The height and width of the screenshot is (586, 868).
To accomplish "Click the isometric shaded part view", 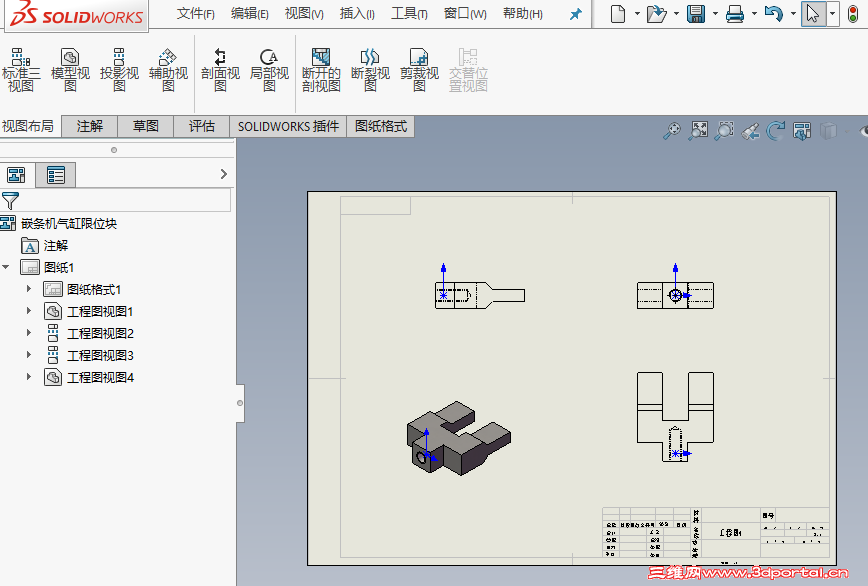I will click(459, 438).
